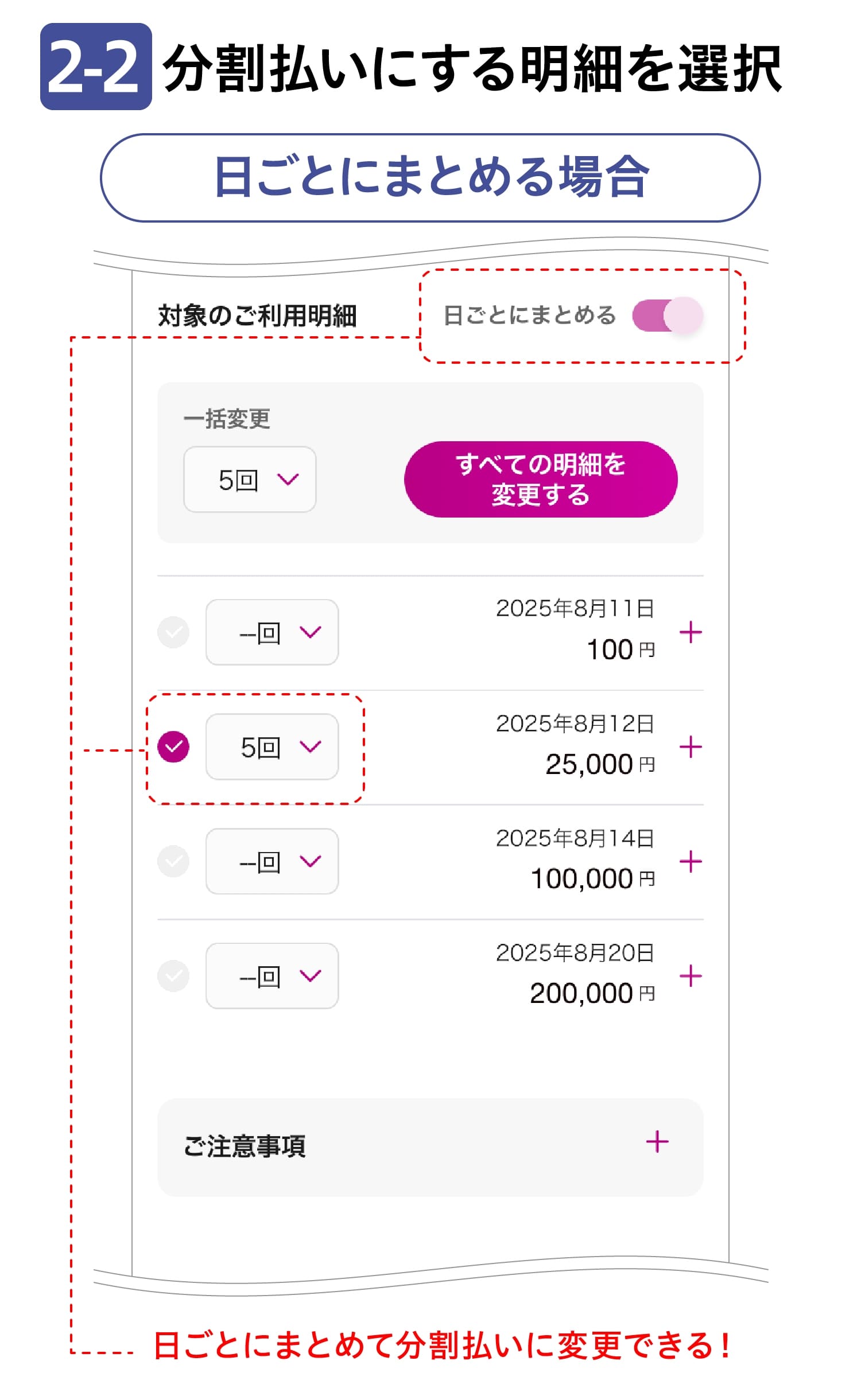Image resolution: width=861 pixels, height=1400 pixels.
Task: Open the 5回 dropdown for 2025年8月12日
Action: (272, 747)
